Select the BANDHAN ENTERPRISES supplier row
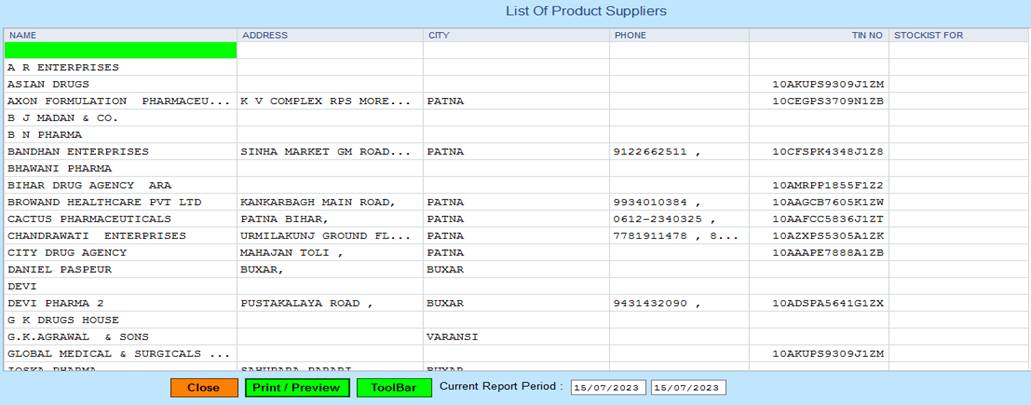The image size is (1031, 405). click(78, 152)
